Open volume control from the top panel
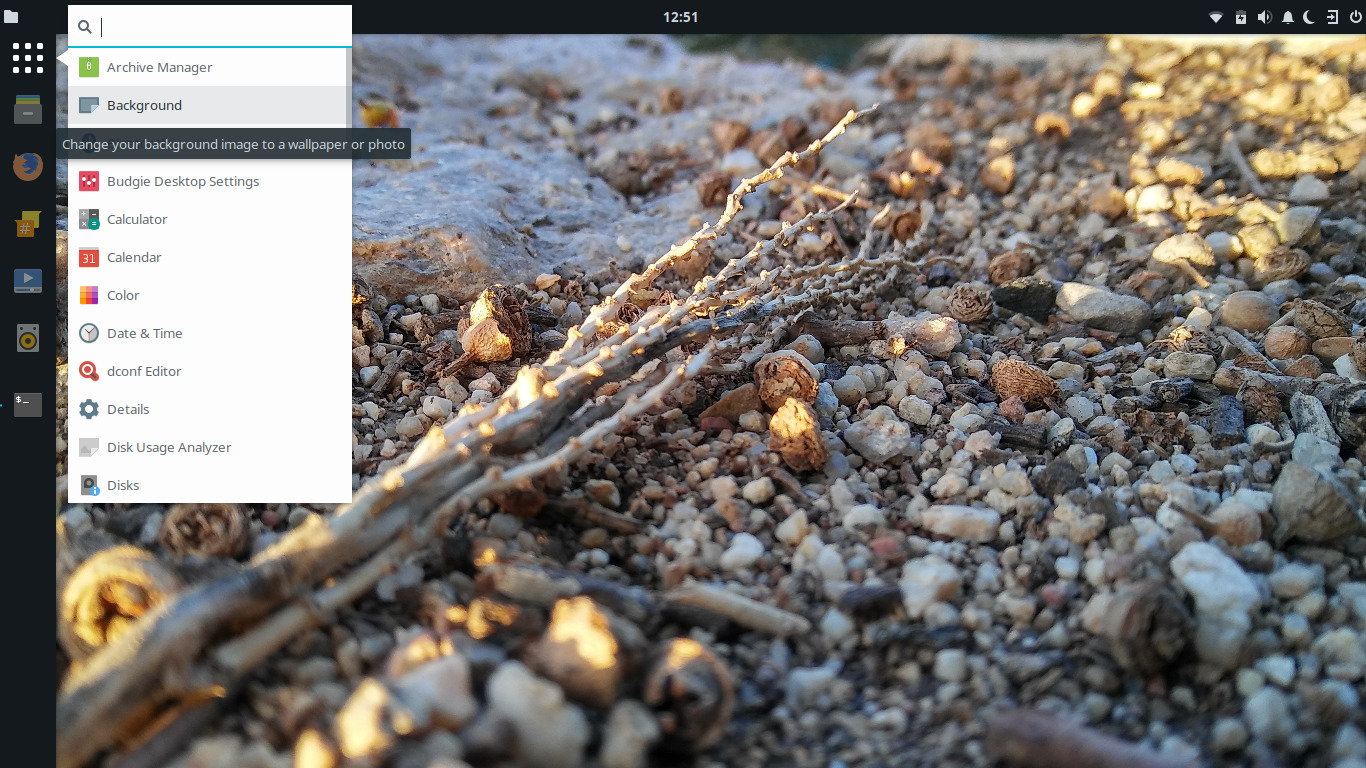Image resolution: width=1366 pixels, height=768 pixels. (1264, 17)
